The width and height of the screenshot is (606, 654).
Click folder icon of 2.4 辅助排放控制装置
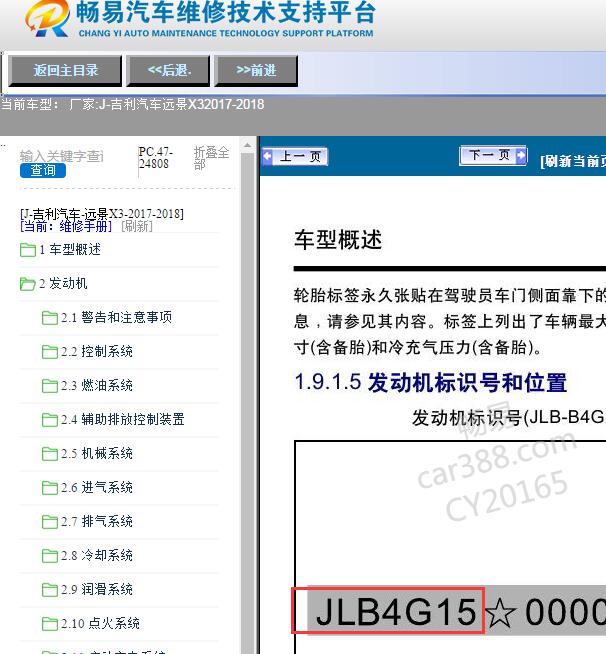[x=50, y=420]
